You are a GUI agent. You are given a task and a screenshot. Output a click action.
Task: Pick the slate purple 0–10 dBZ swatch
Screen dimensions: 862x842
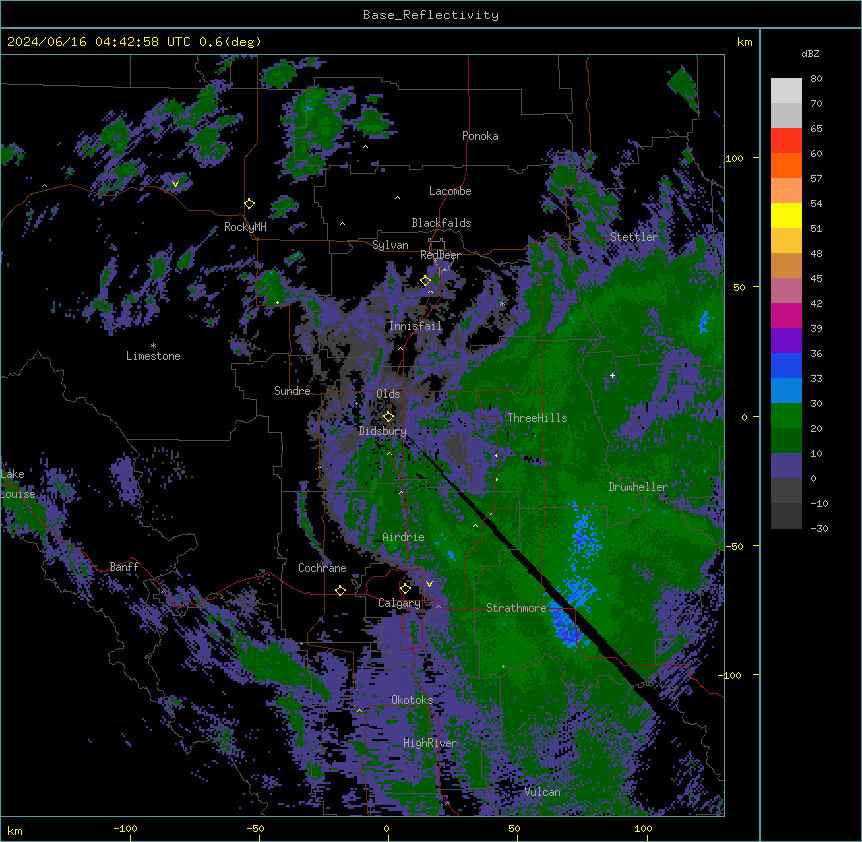tap(786, 466)
